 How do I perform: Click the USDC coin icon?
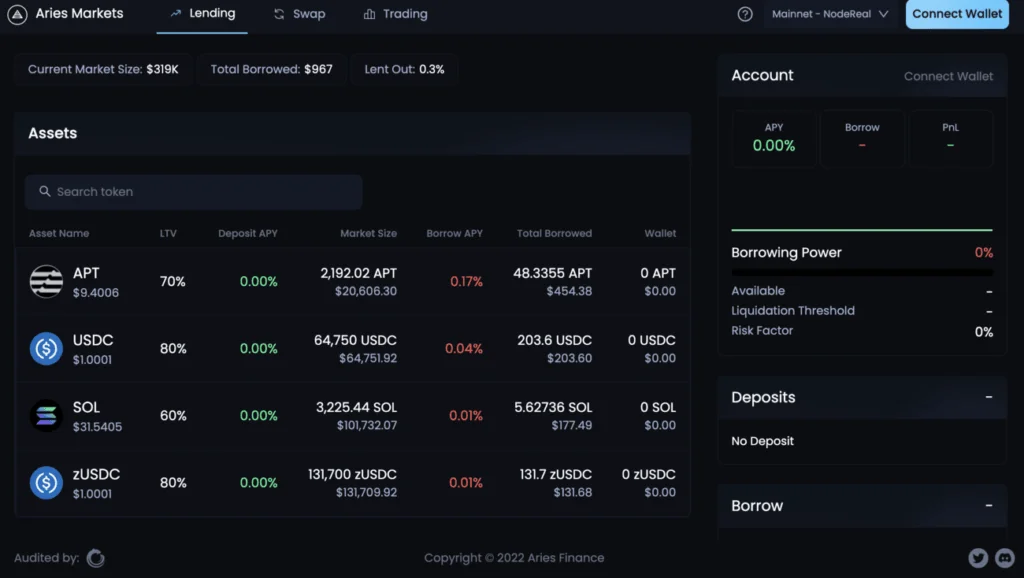click(x=46, y=348)
